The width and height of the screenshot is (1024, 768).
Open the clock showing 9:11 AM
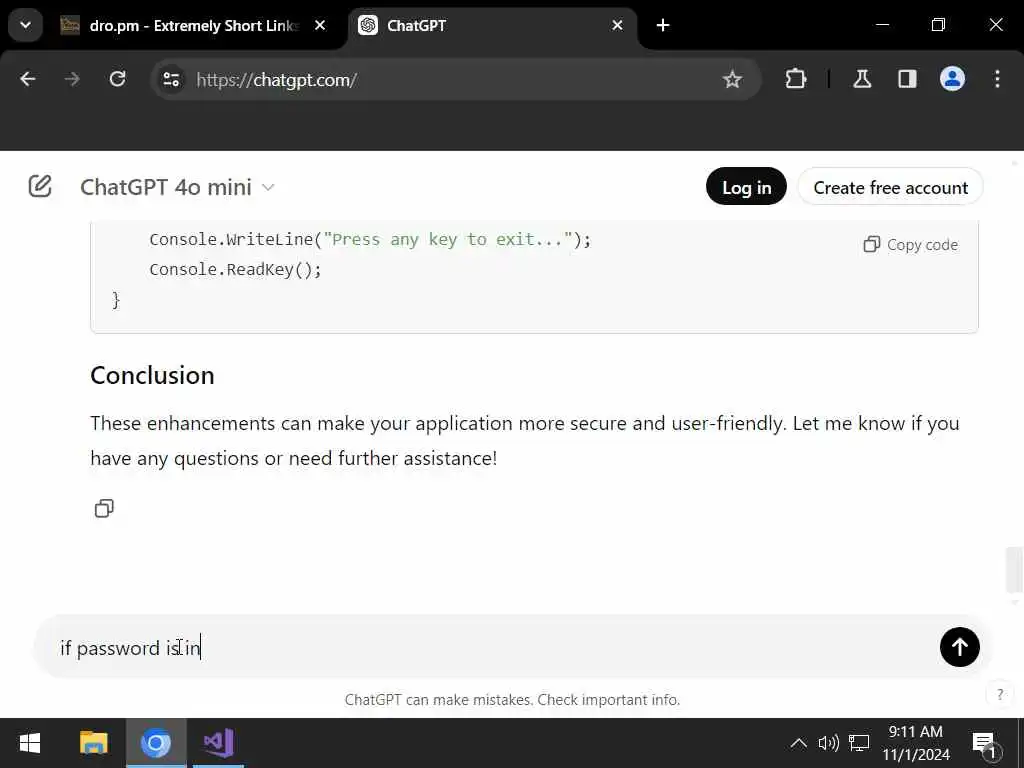coord(916,743)
